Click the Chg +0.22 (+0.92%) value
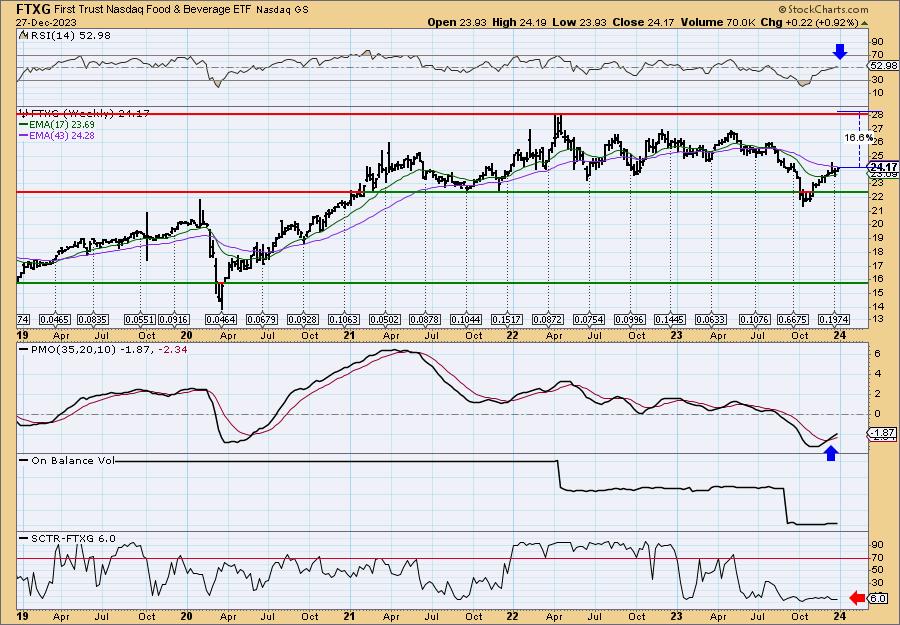Viewport: 900px width, 625px height. (809, 22)
